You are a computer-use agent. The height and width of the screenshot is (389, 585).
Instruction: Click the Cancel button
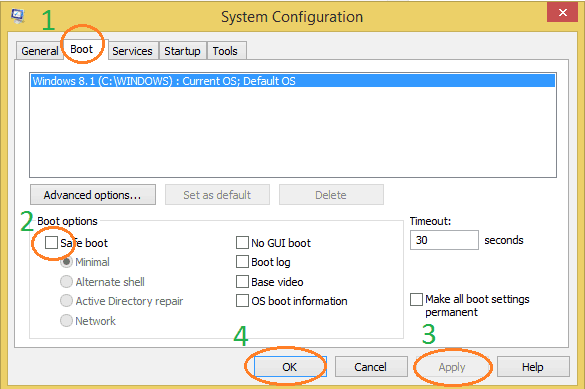coord(371,367)
